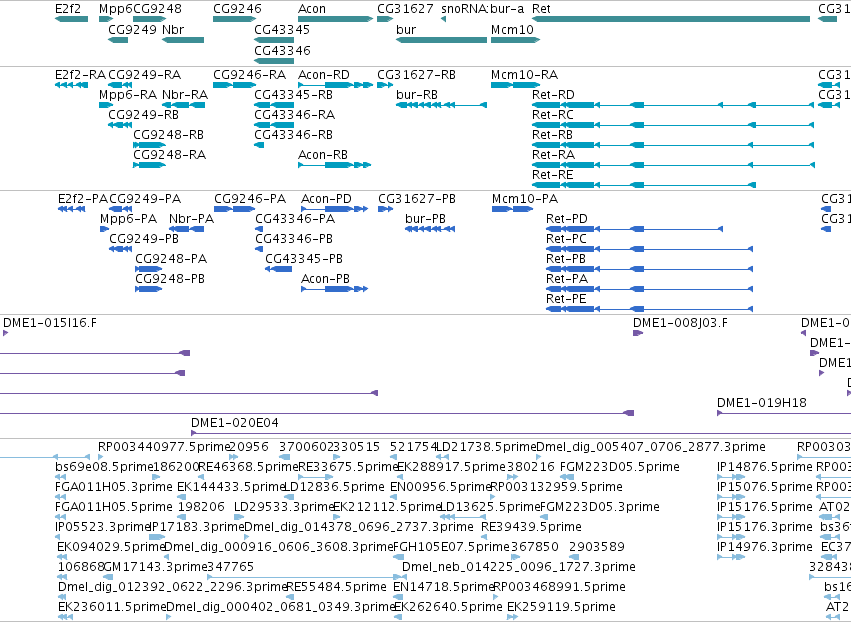Image resolution: width=851 pixels, height=622 pixels.
Task: Click the Ret-RD transcript label
Action: tap(553, 94)
